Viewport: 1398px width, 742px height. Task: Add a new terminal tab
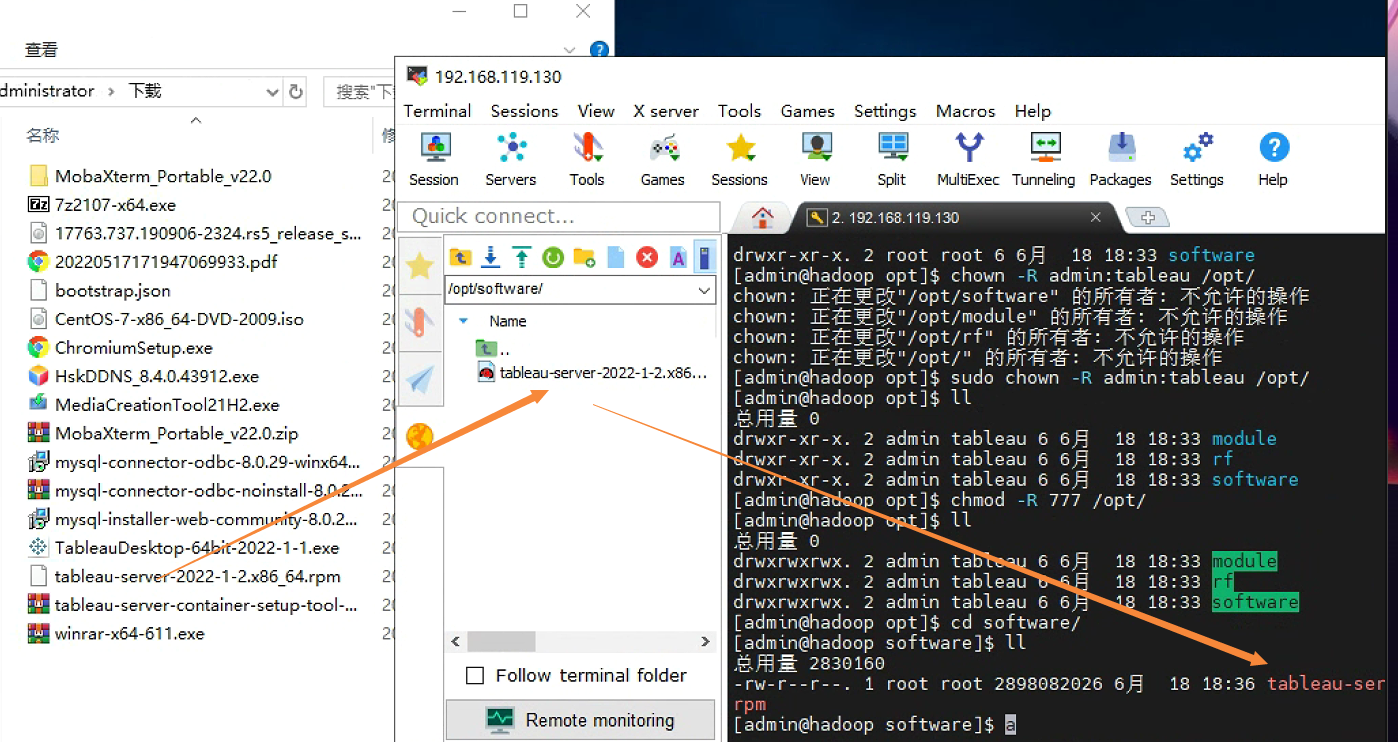[1147, 217]
